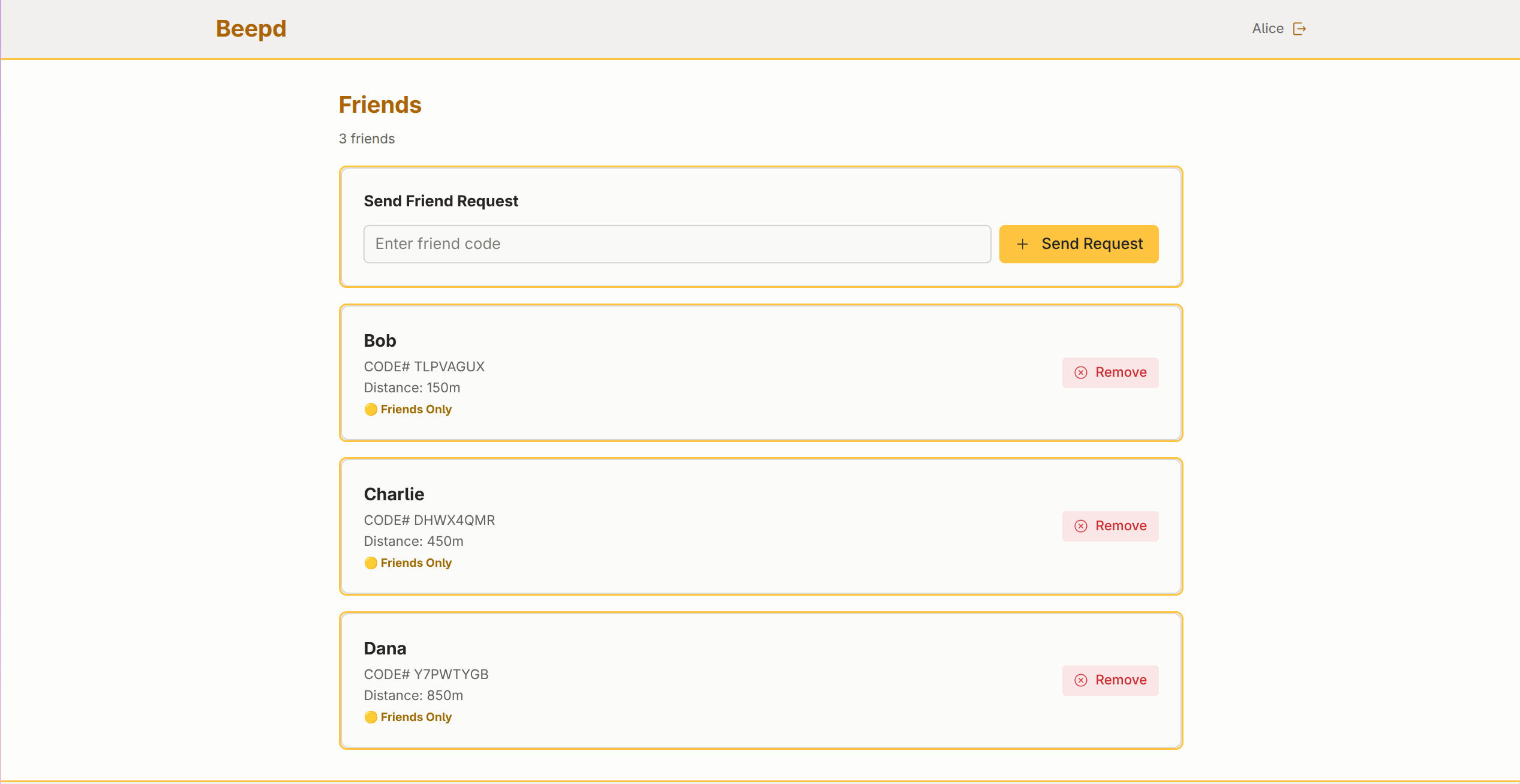The height and width of the screenshot is (784, 1520).
Task: Remove Charlie from friends
Action: tap(1110, 526)
